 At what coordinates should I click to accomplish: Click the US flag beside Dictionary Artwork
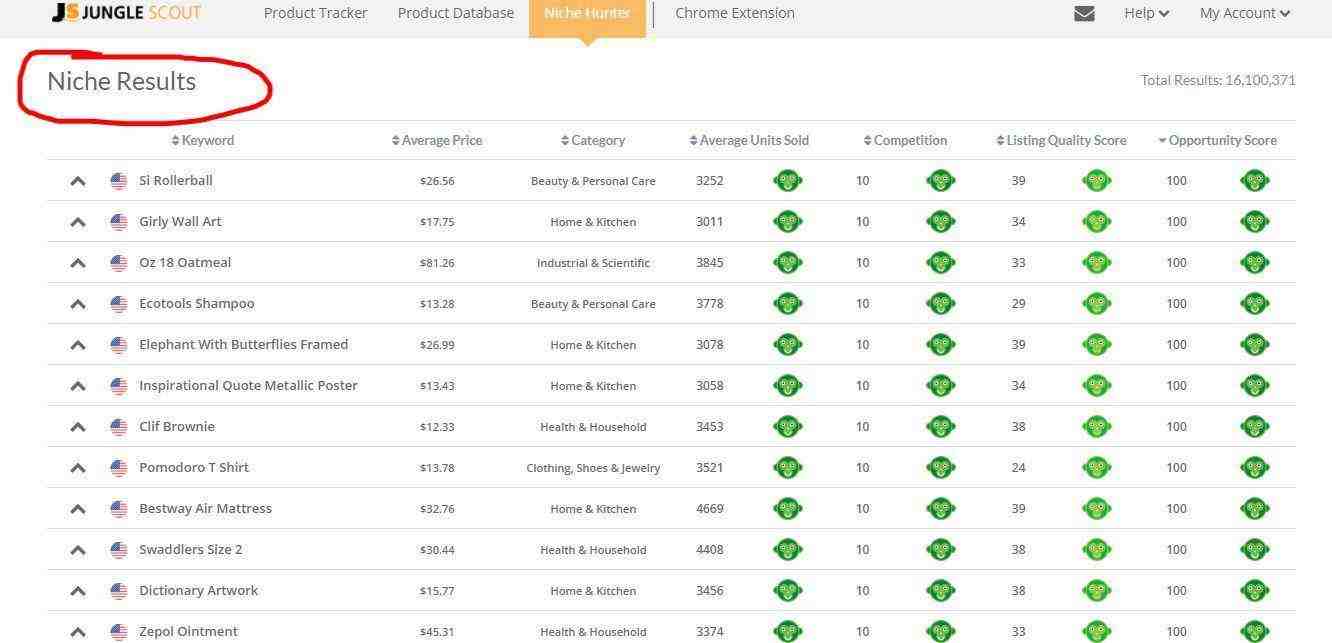(x=119, y=591)
